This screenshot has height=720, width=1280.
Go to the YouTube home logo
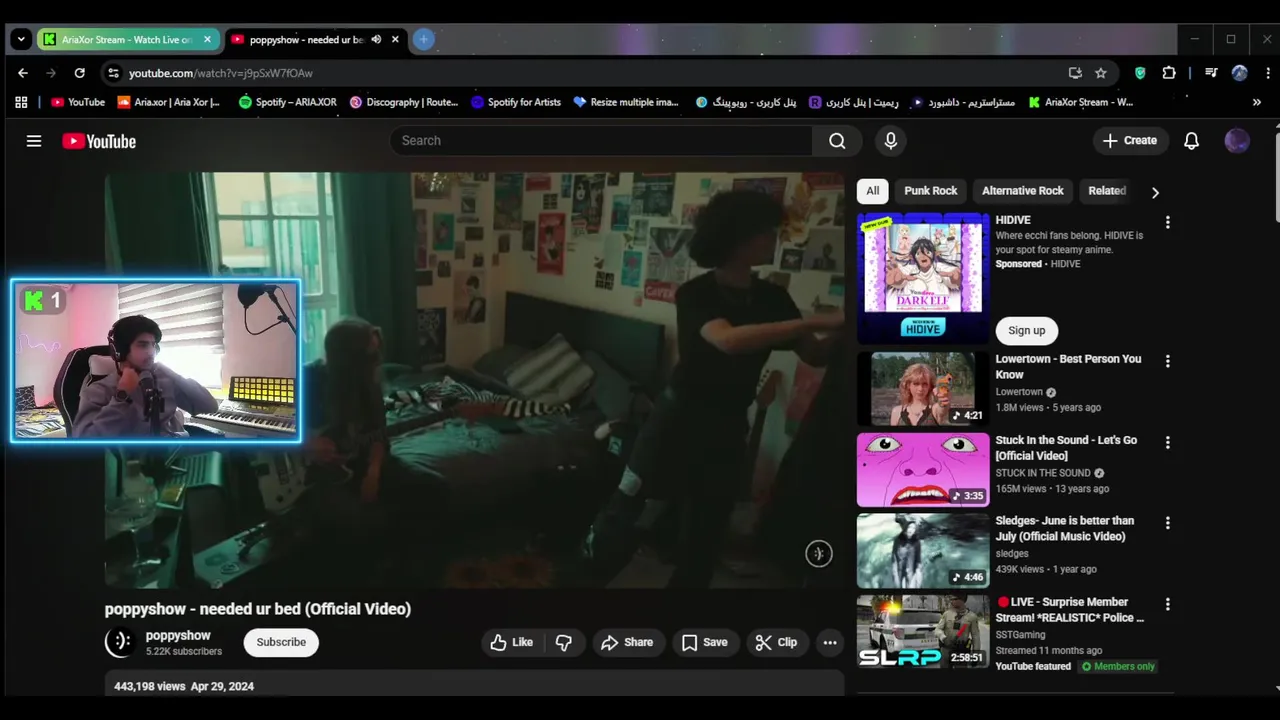(99, 141)
